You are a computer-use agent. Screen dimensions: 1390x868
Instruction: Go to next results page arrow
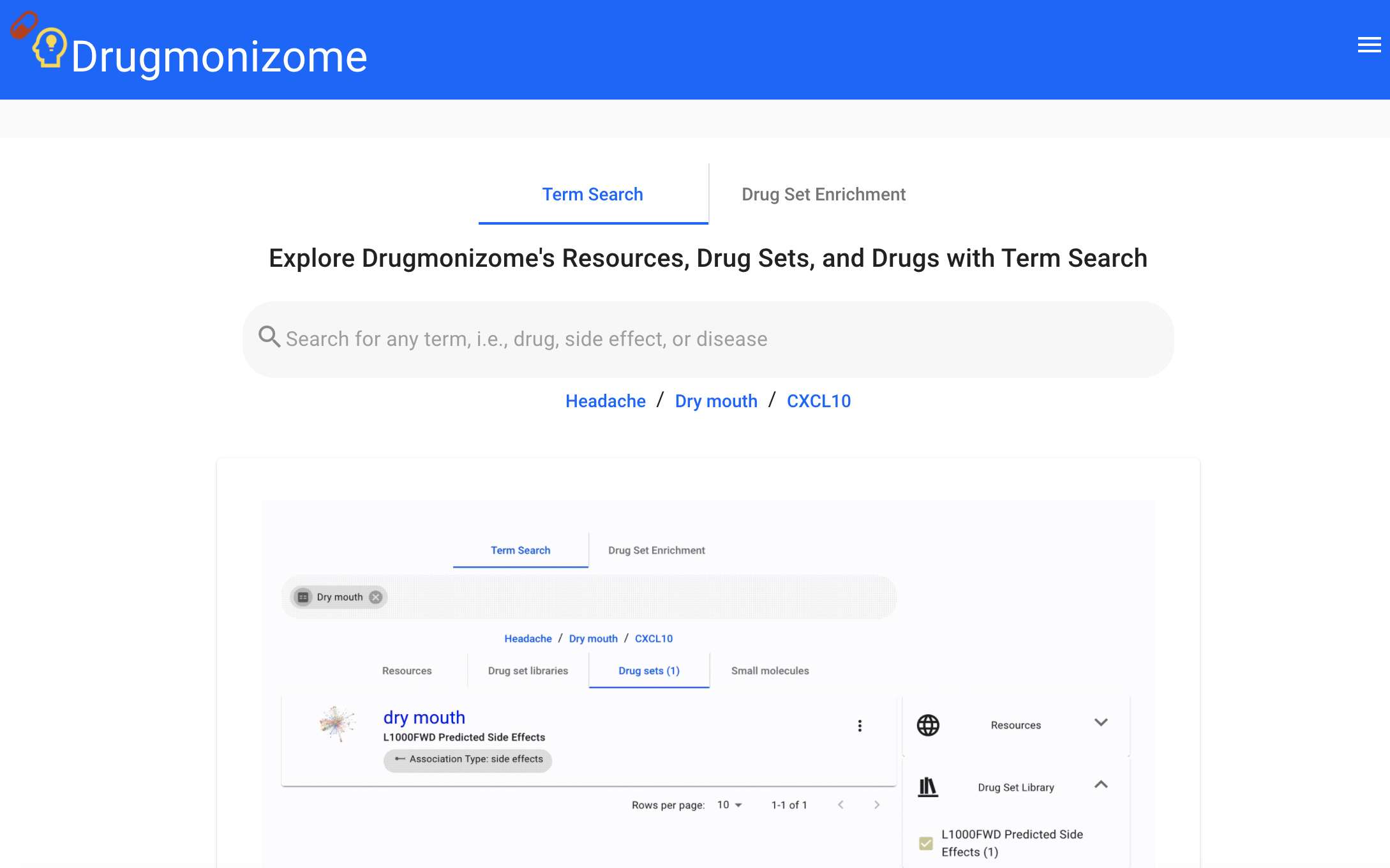(x=877, y=805)
